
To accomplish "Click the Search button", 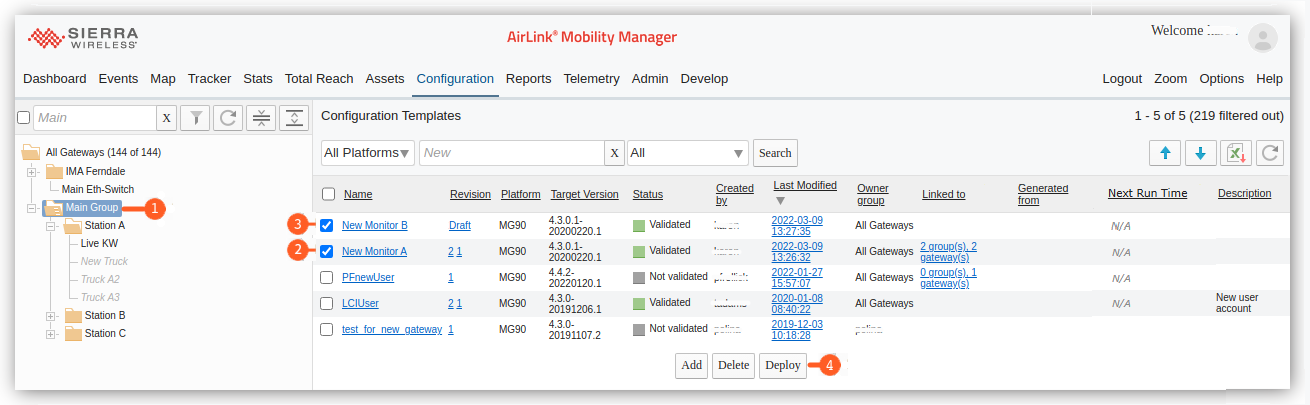I will point(775,153).
